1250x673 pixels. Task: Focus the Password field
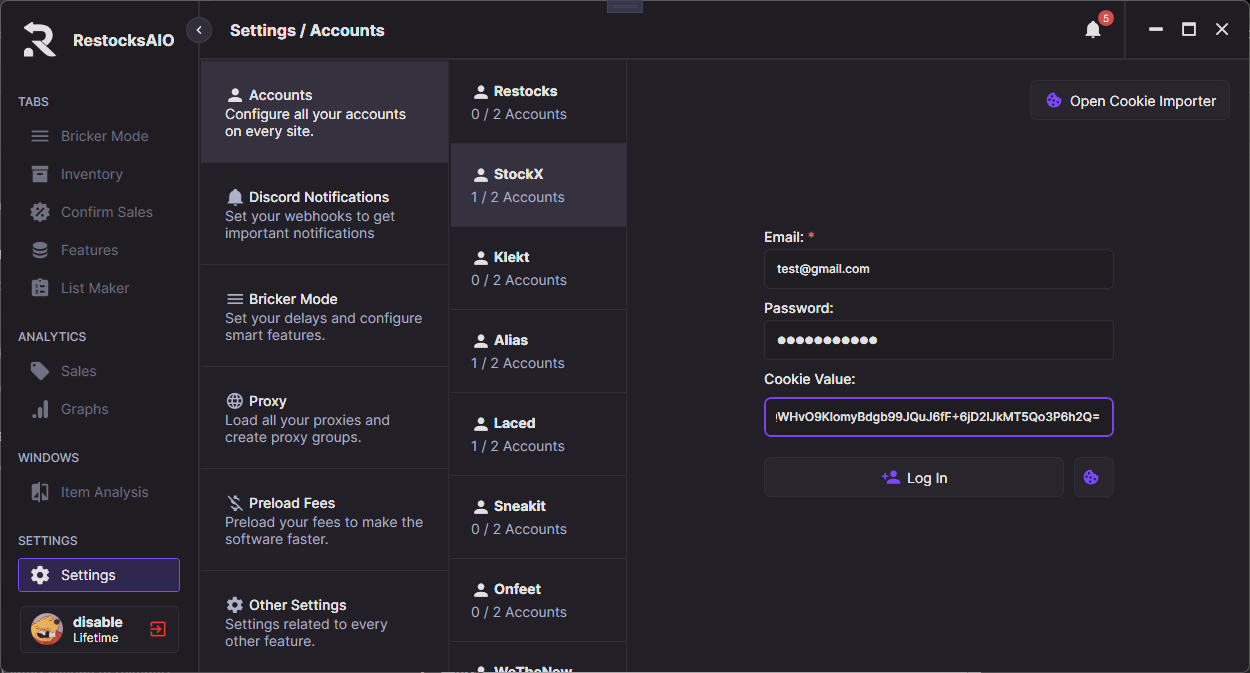coord(938,340)
